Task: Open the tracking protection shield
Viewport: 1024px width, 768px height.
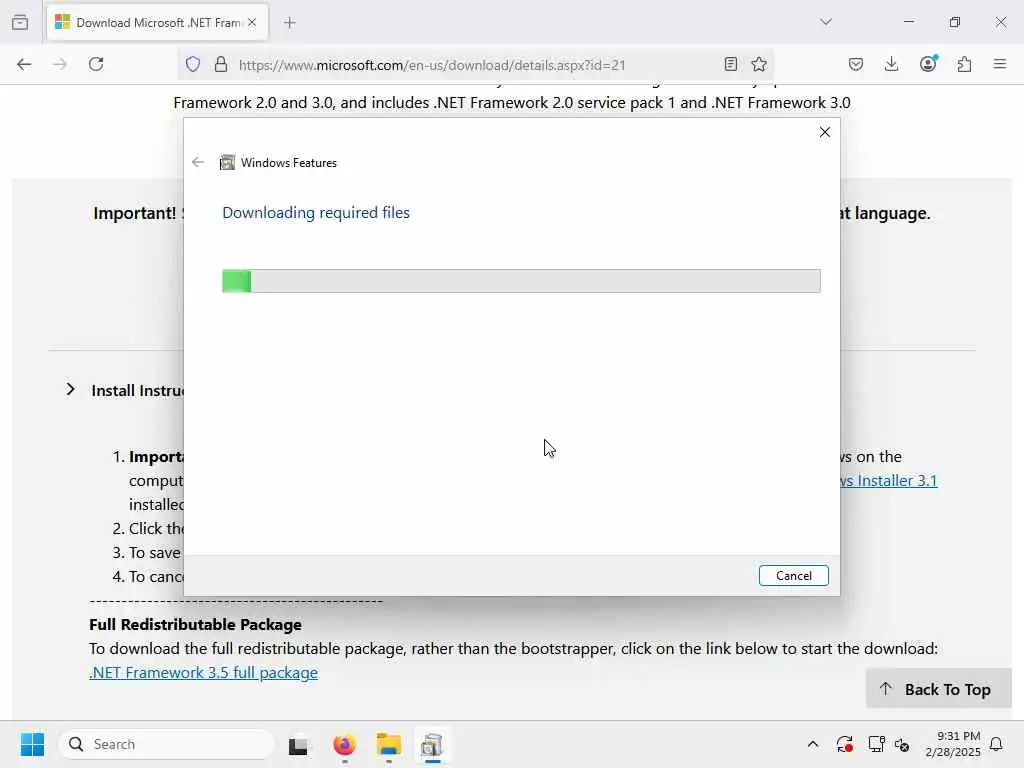Action: [193, 64]
